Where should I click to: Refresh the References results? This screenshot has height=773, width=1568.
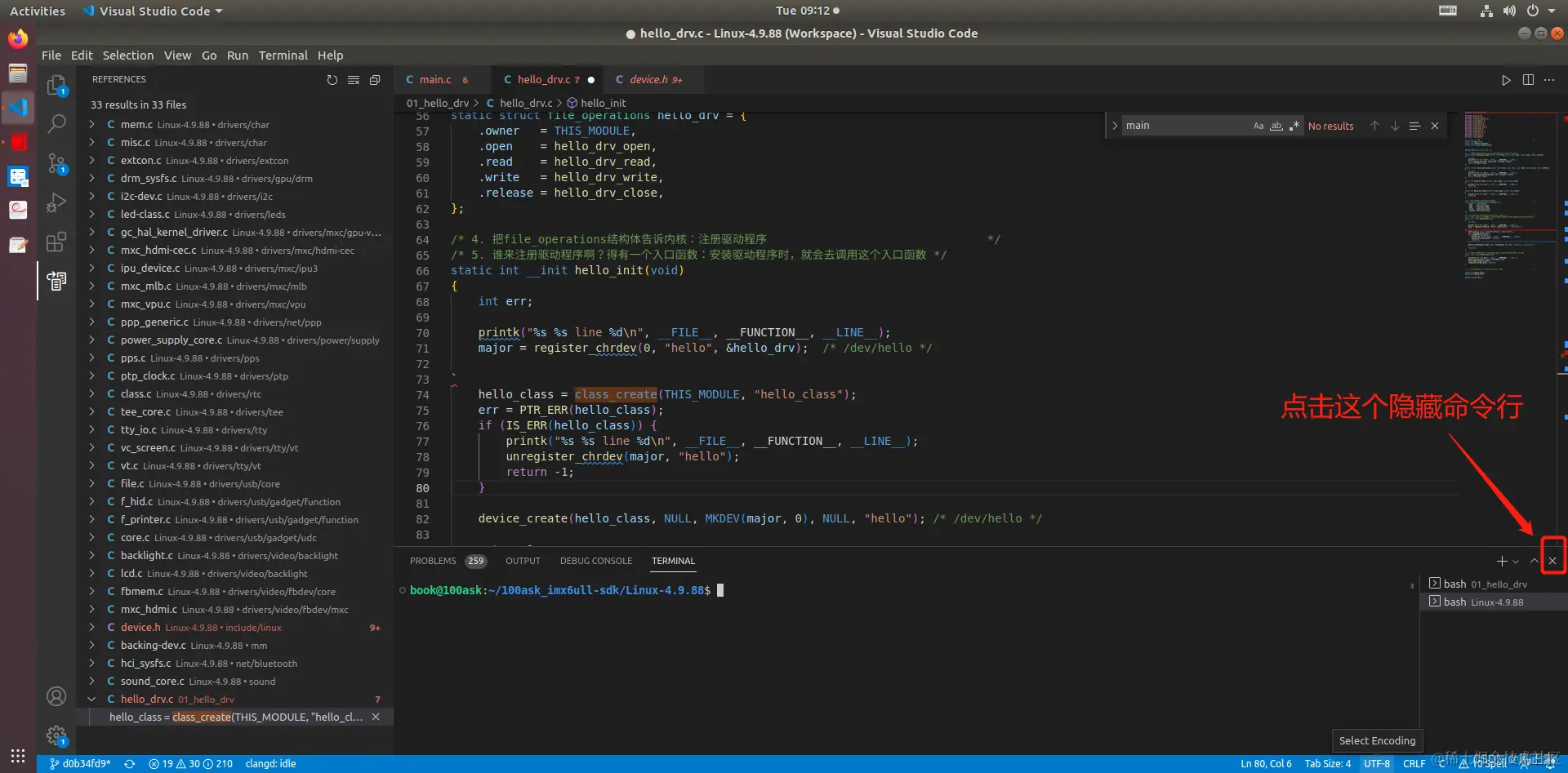click(332, 80)
